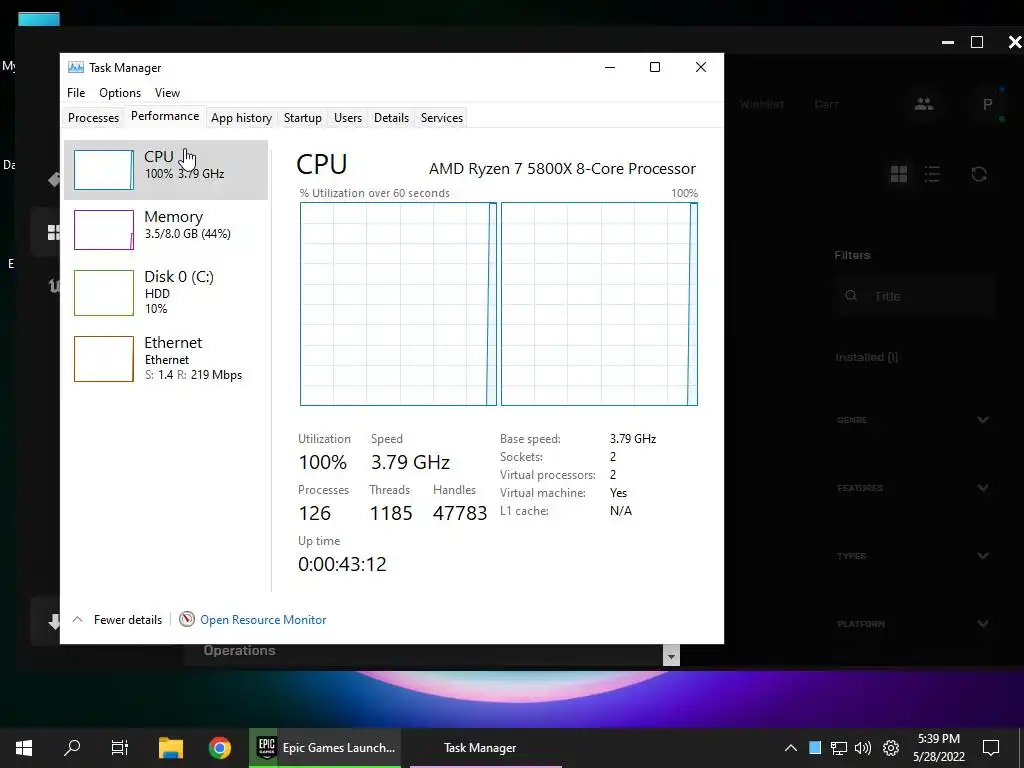Click the Task Manager title bar icon

tap(76, 67)
